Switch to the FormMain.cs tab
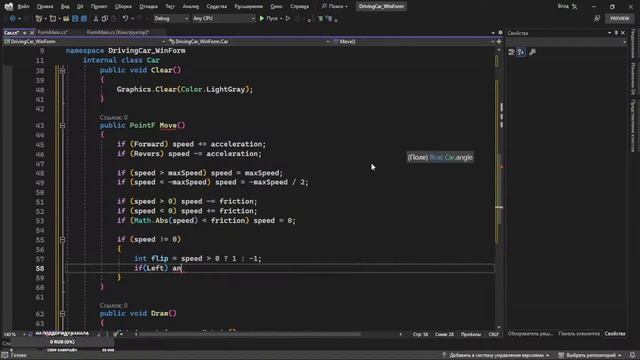 coord(53,32)
